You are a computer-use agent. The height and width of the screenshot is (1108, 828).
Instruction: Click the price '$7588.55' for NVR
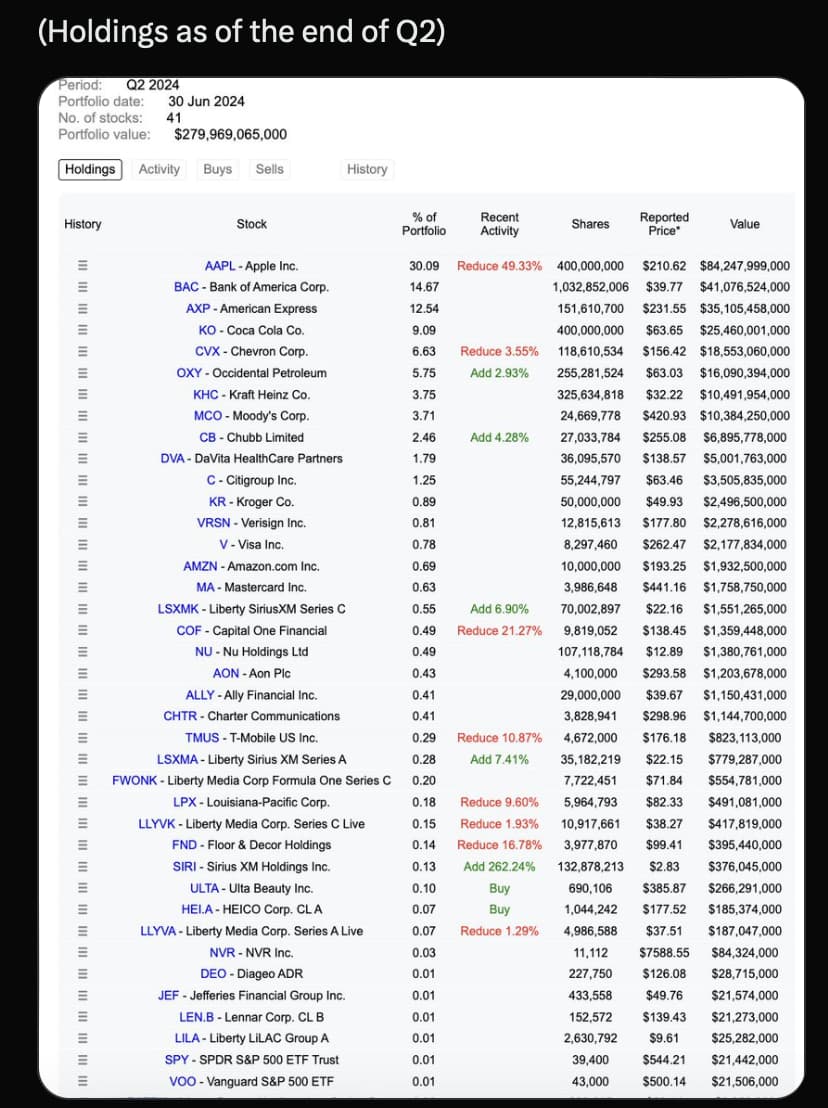(664, 953)
